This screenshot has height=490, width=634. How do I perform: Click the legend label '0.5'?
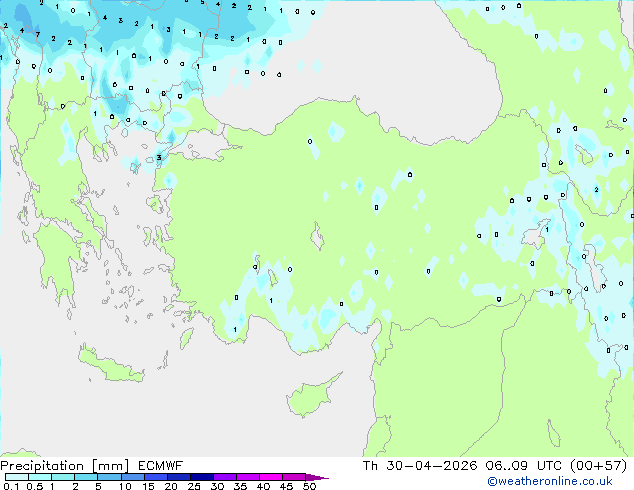[x=34, y=486]
